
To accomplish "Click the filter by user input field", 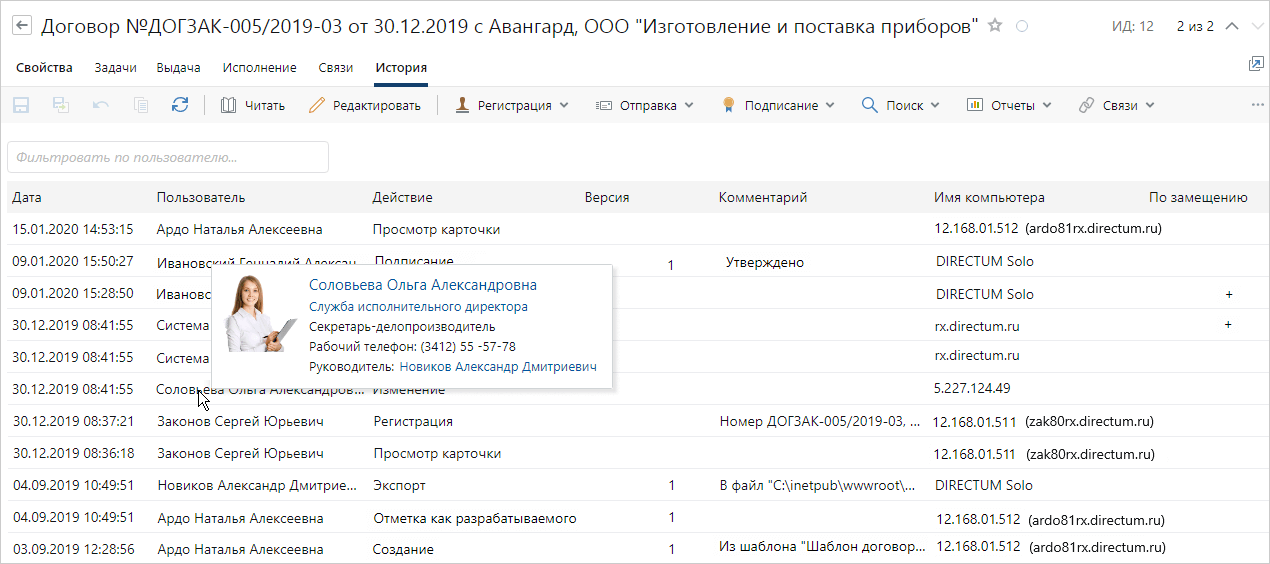I will click(x=168, y=157).
